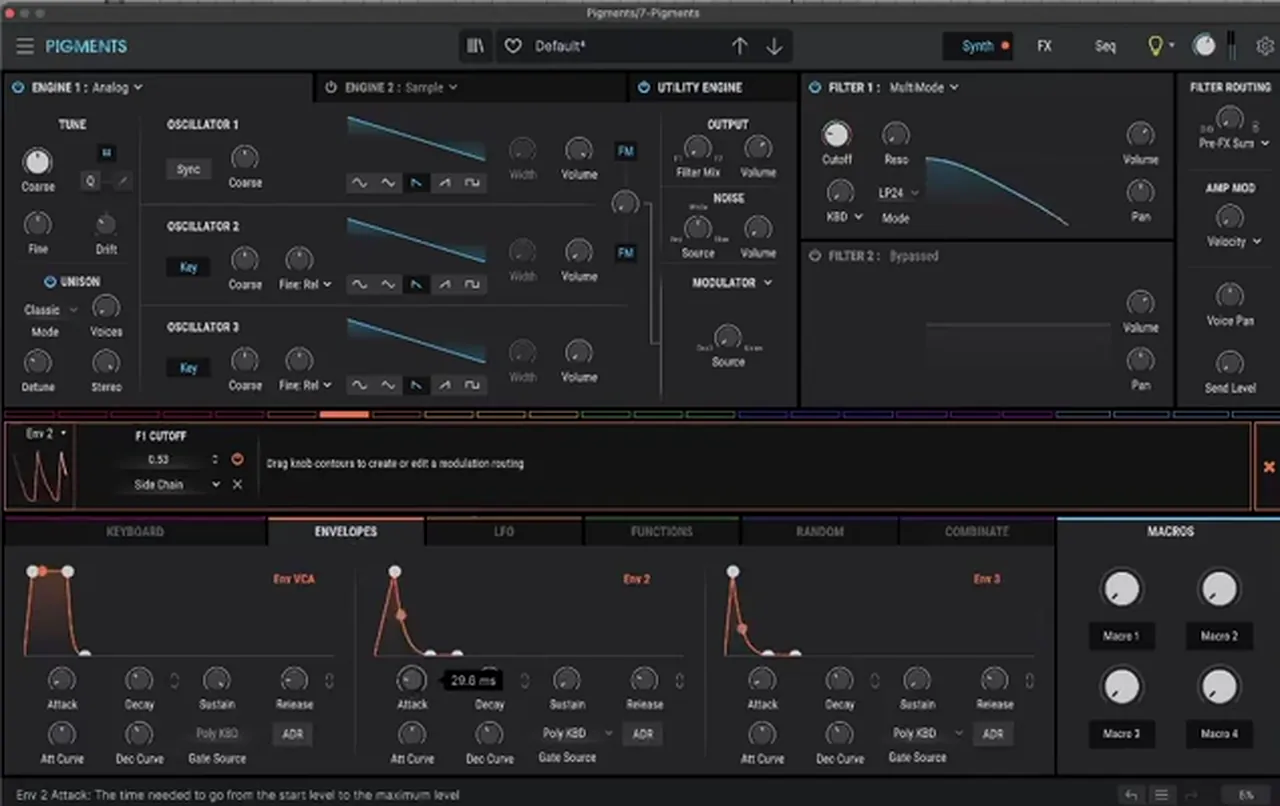Image resolution: width=1280 pixels, height=806 pixels.
Task: Open Oscillator 2 Fine: Rel dropdown
Action: tap(305, 285)
